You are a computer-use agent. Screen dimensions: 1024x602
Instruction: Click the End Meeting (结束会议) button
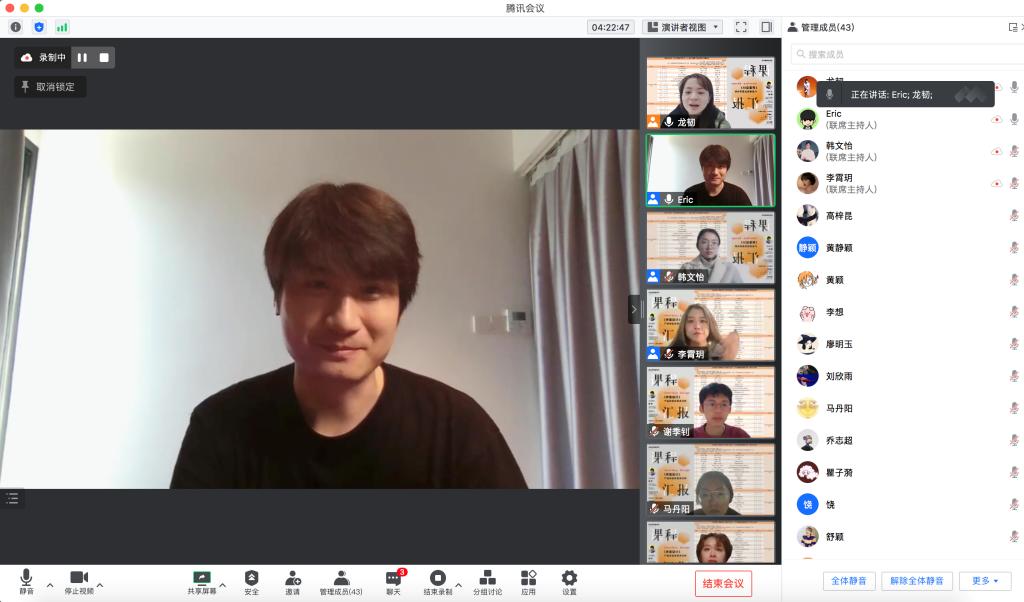(x=723, y=584)
